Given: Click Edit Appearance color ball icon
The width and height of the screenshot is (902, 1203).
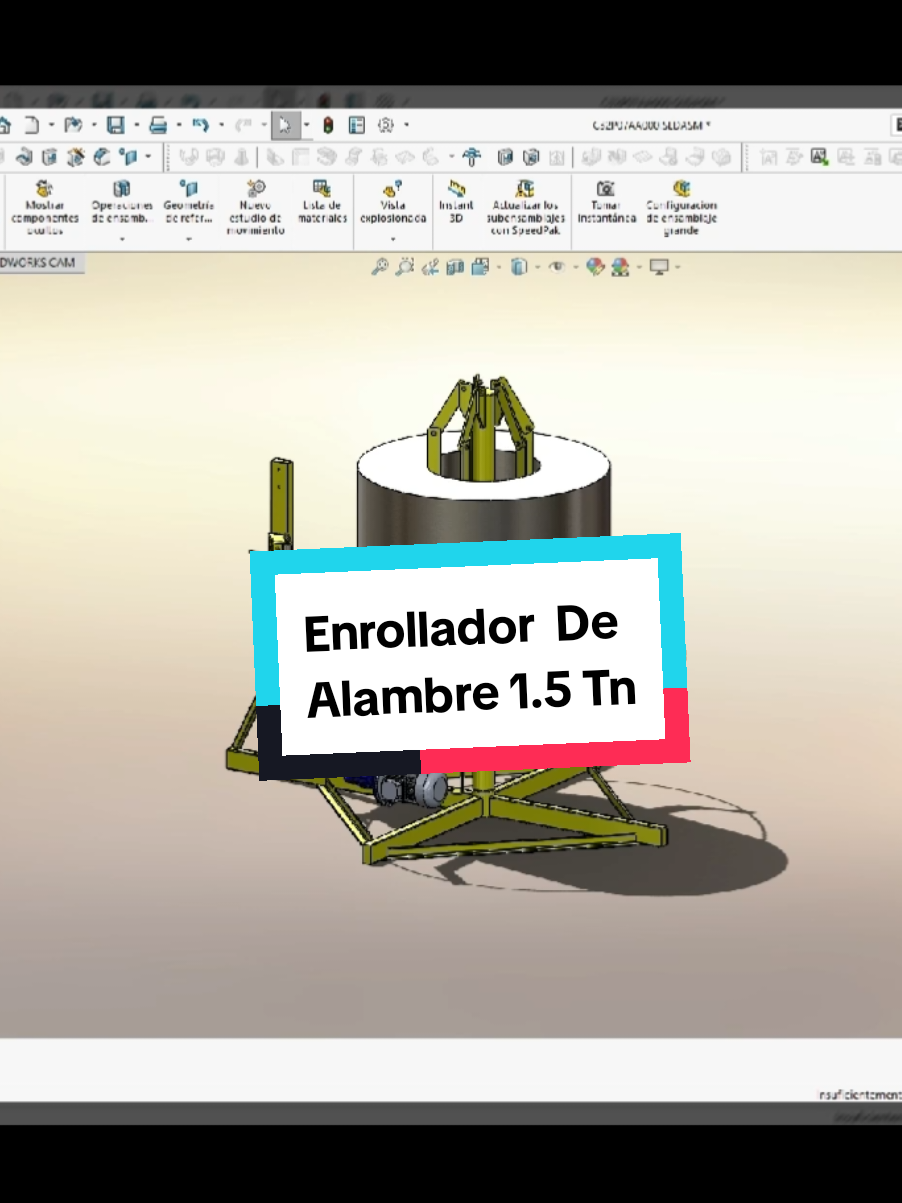Looking at the screenshot, I should click(595, 267).
